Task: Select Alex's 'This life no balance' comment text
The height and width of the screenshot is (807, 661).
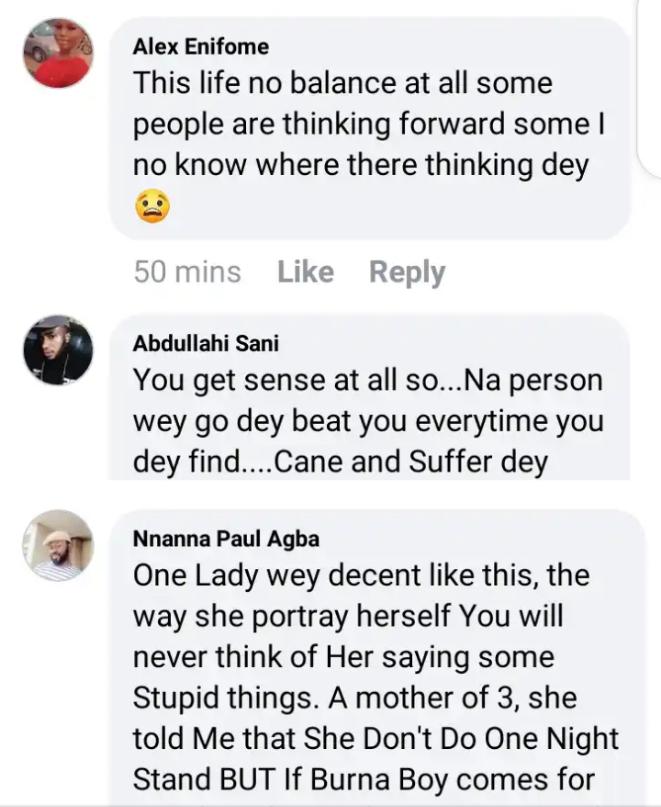Action: 342,84
